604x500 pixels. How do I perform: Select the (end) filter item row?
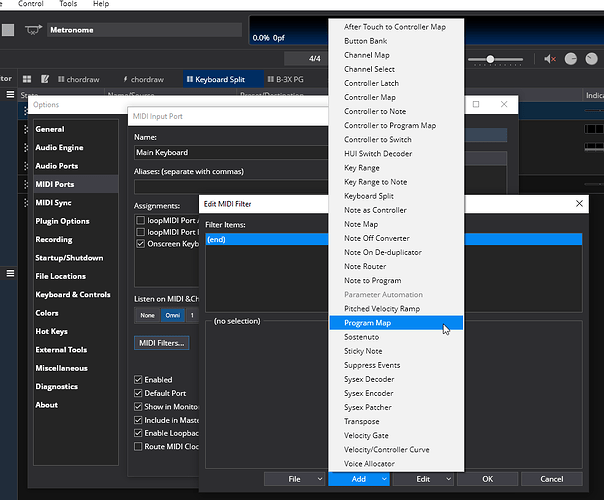click(x=393, y=239)
